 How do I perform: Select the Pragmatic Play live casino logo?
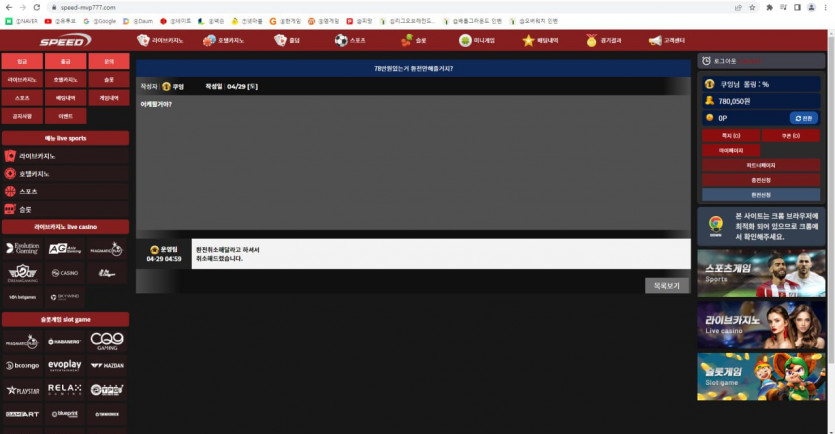tap(107, 249)
